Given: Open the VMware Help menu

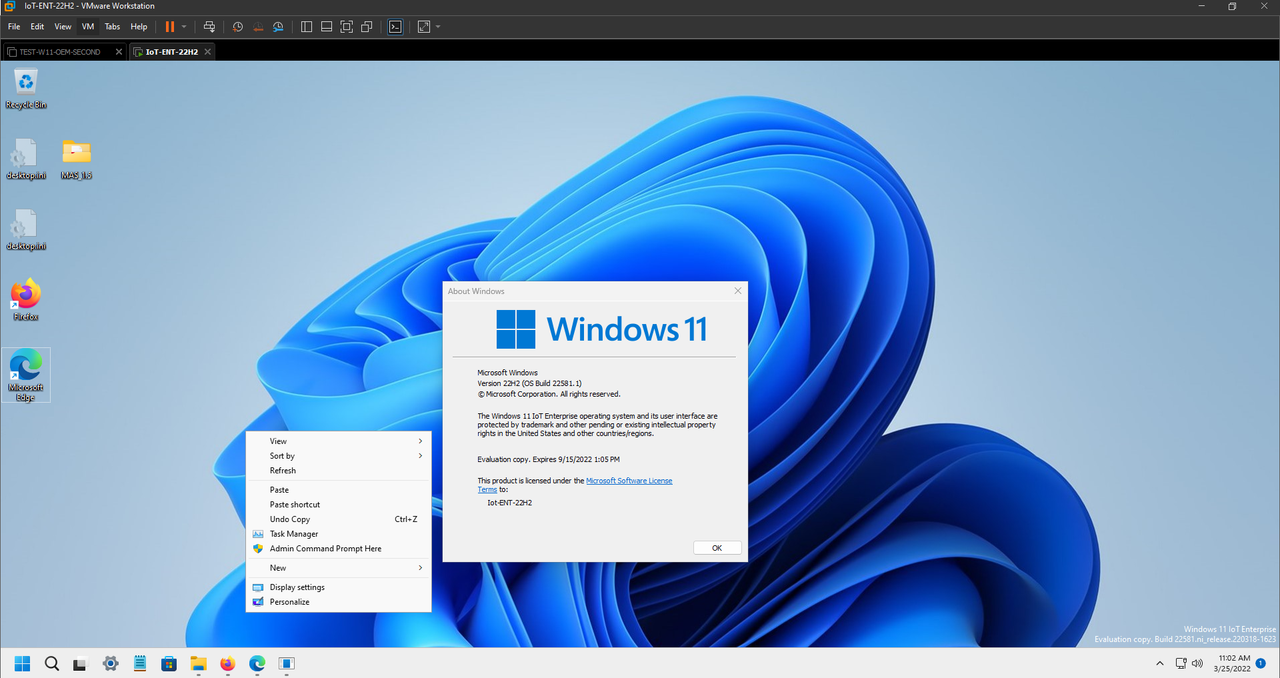Looking at the screenshot, I should coord(139,27).
